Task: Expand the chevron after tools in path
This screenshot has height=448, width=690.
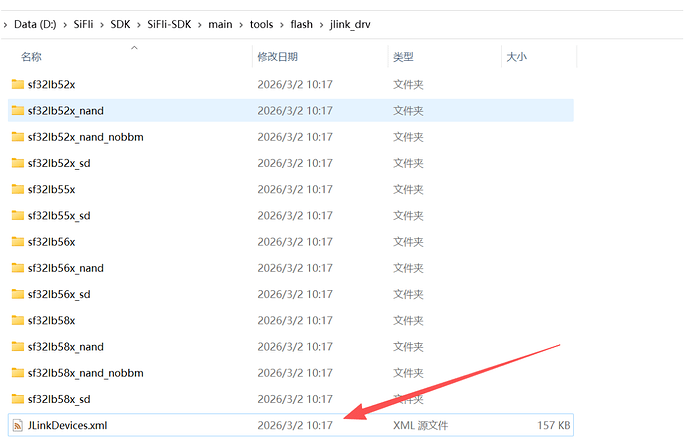Action: click(x=282, y=25)
